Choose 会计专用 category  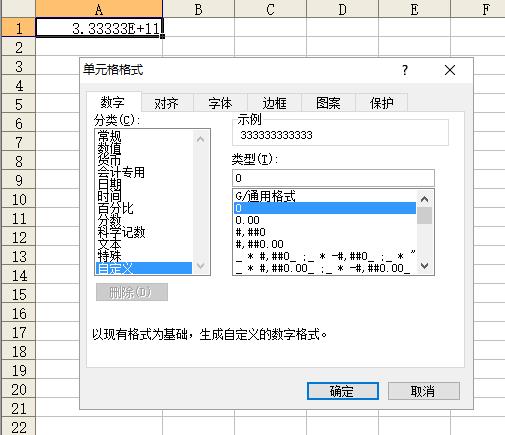tap(144, 172)
